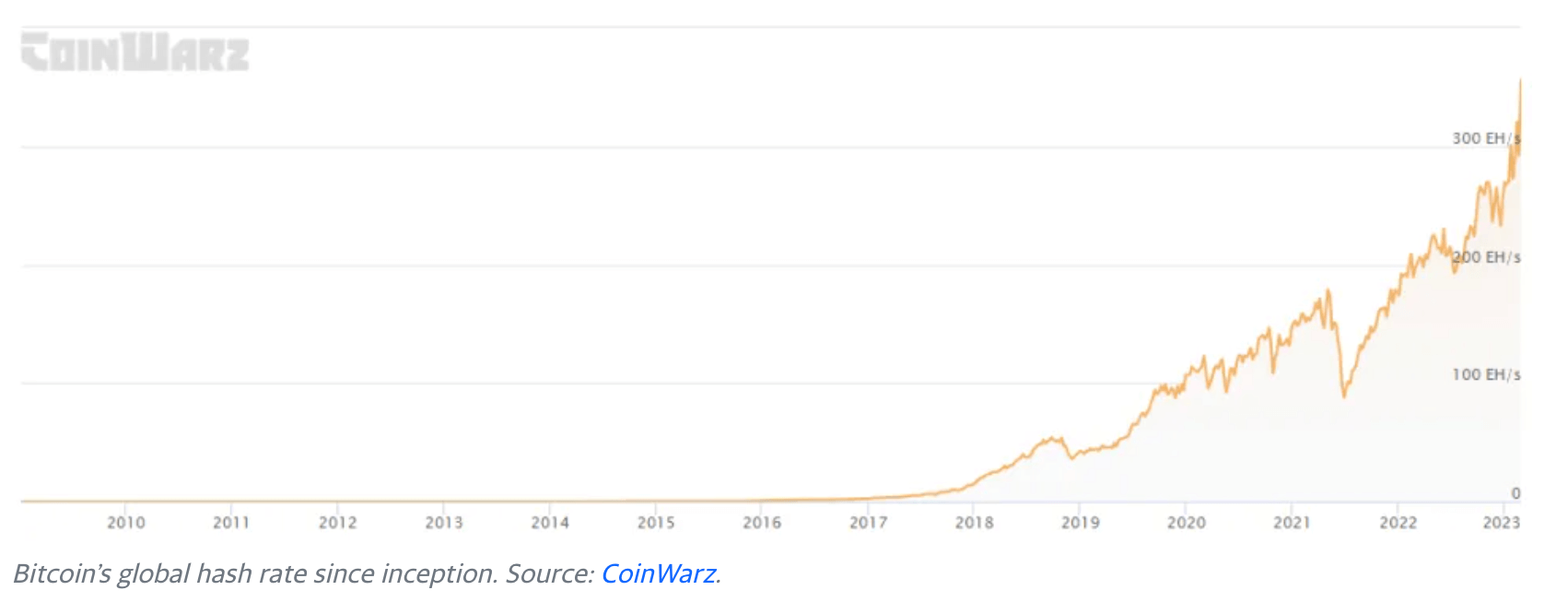Select the 2022 axis label
The height and width of the screenshot is (614, 1568).
coord(1398,523)
